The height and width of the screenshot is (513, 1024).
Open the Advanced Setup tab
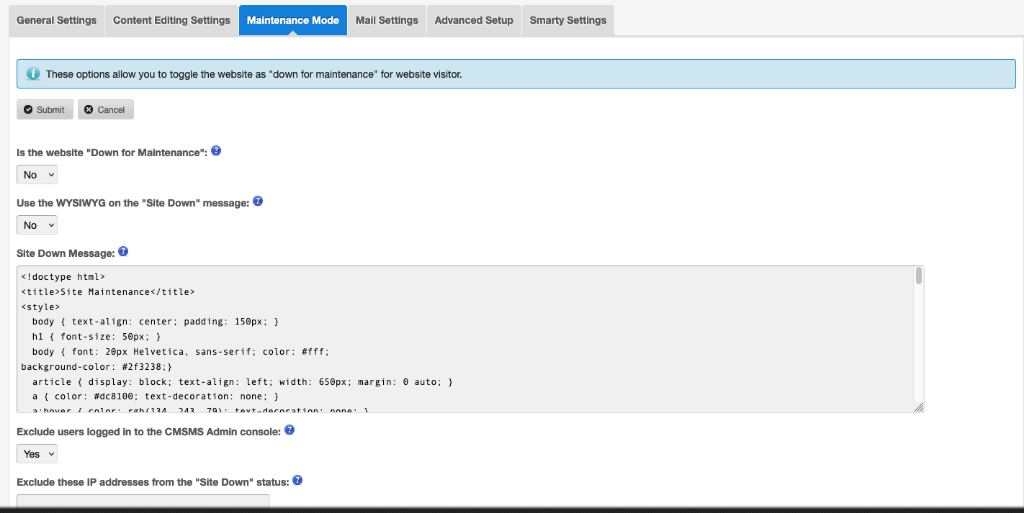474,20
